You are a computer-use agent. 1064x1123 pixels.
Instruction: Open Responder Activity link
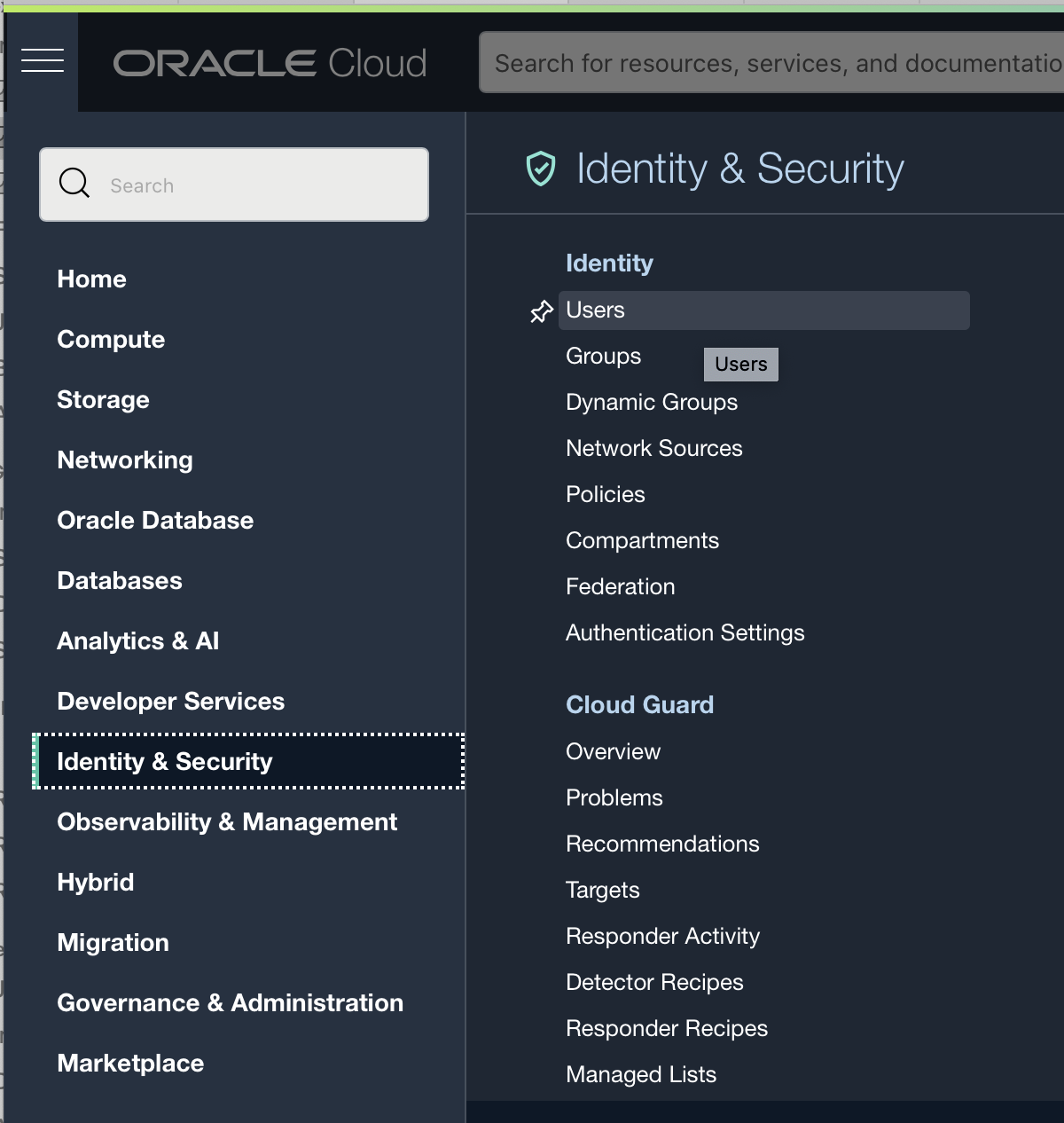[x=662, y=936]
